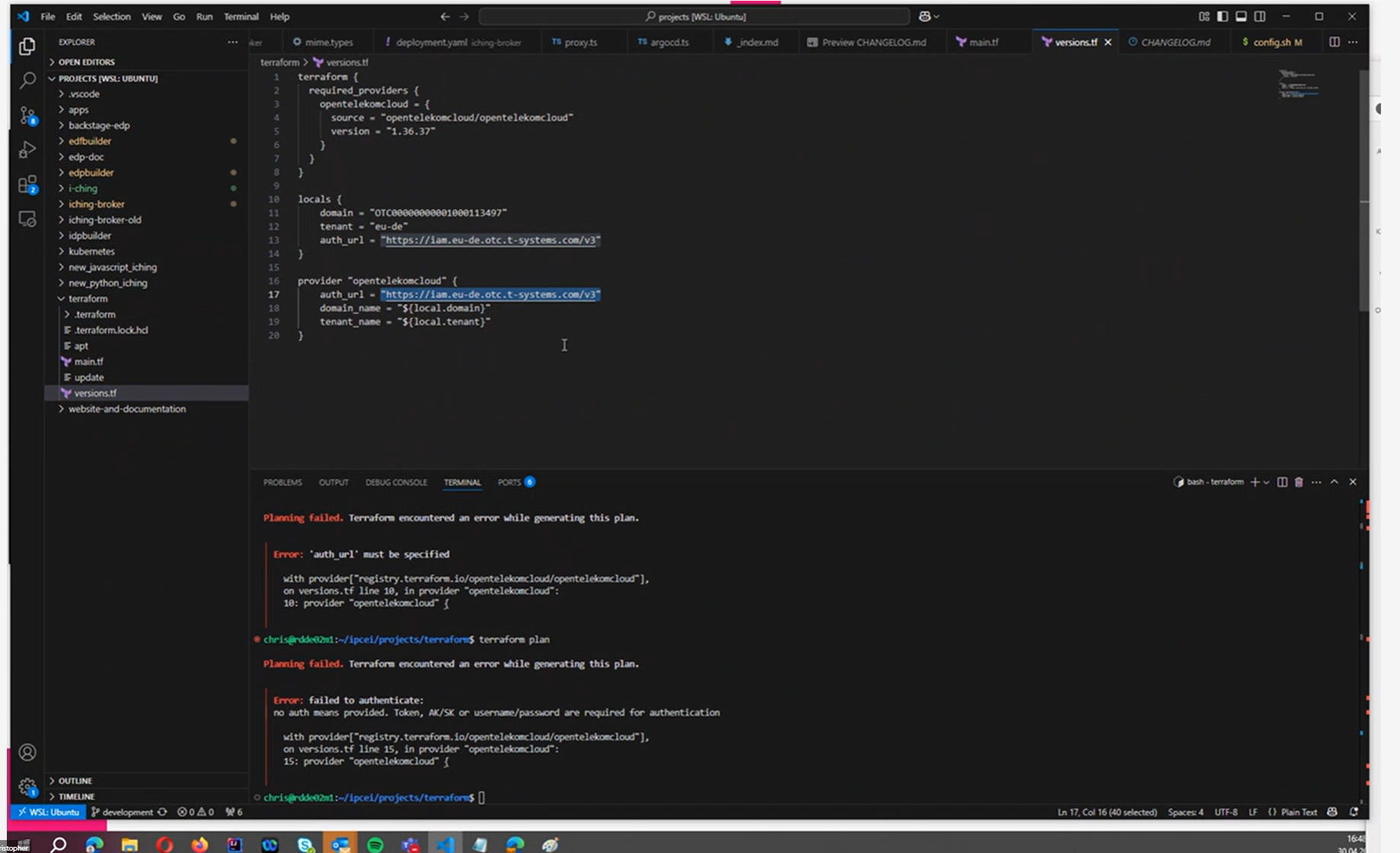1400x853 pixels.
Task: Click the editor minimap preview
Action: 1299,84
